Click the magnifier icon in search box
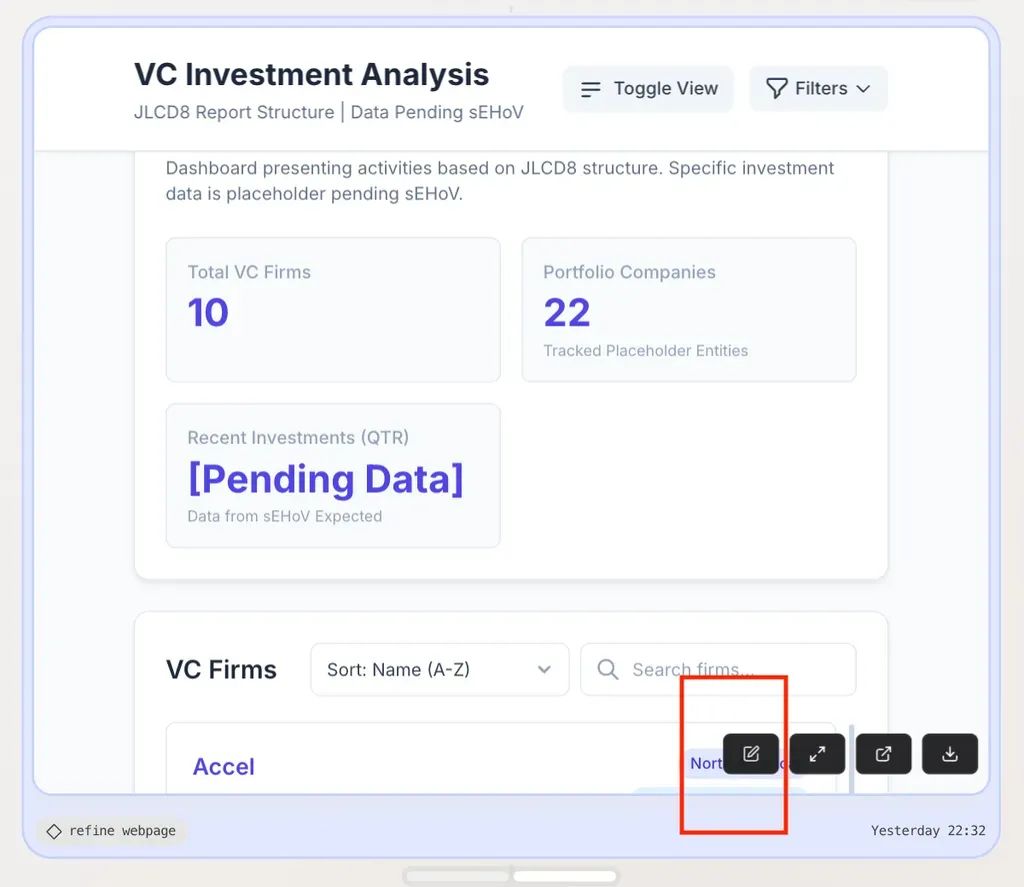The height and width of the screenshot is (887, 1024). coord(607,669)
